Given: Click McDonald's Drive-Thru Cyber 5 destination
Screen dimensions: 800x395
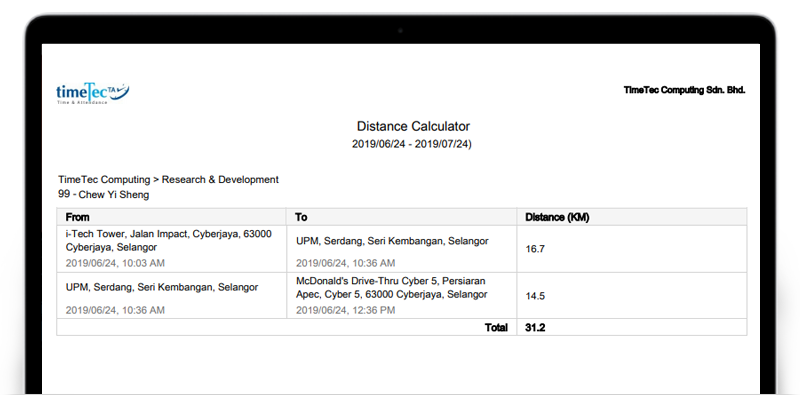Looking at the screenshot, I should [391, 288].
